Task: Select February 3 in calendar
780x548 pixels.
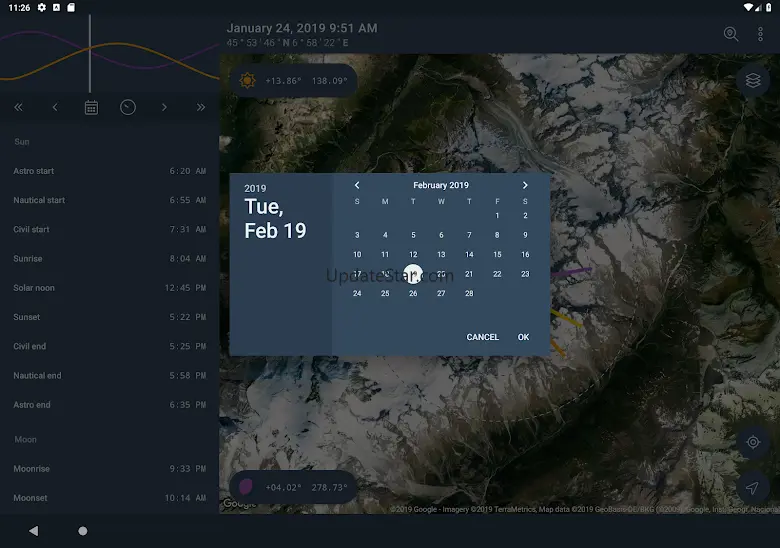Action: click(x=357, y=235)
